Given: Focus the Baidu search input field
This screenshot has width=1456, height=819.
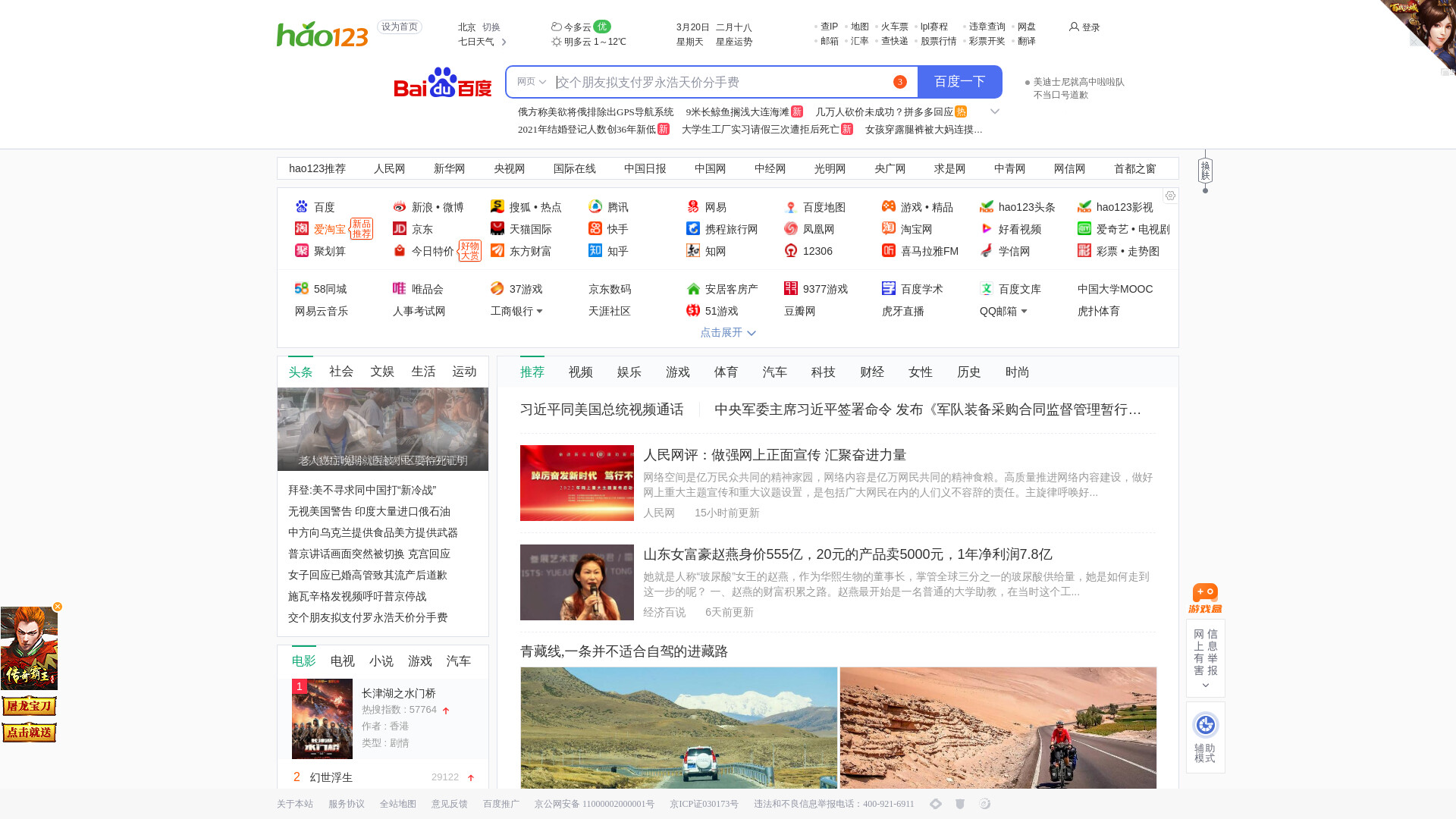Looking at the screenshot, I should tap(720, 82).
